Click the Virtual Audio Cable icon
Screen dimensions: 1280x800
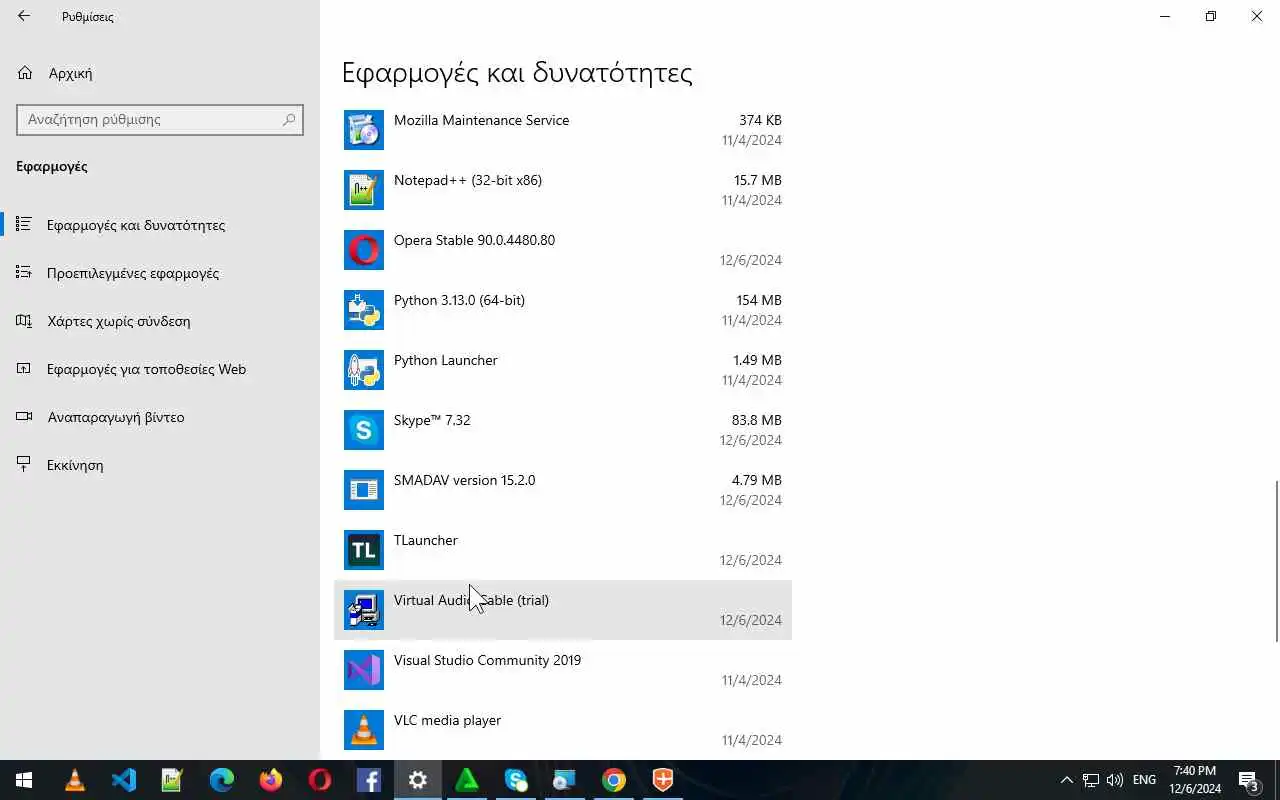[364, 610]
